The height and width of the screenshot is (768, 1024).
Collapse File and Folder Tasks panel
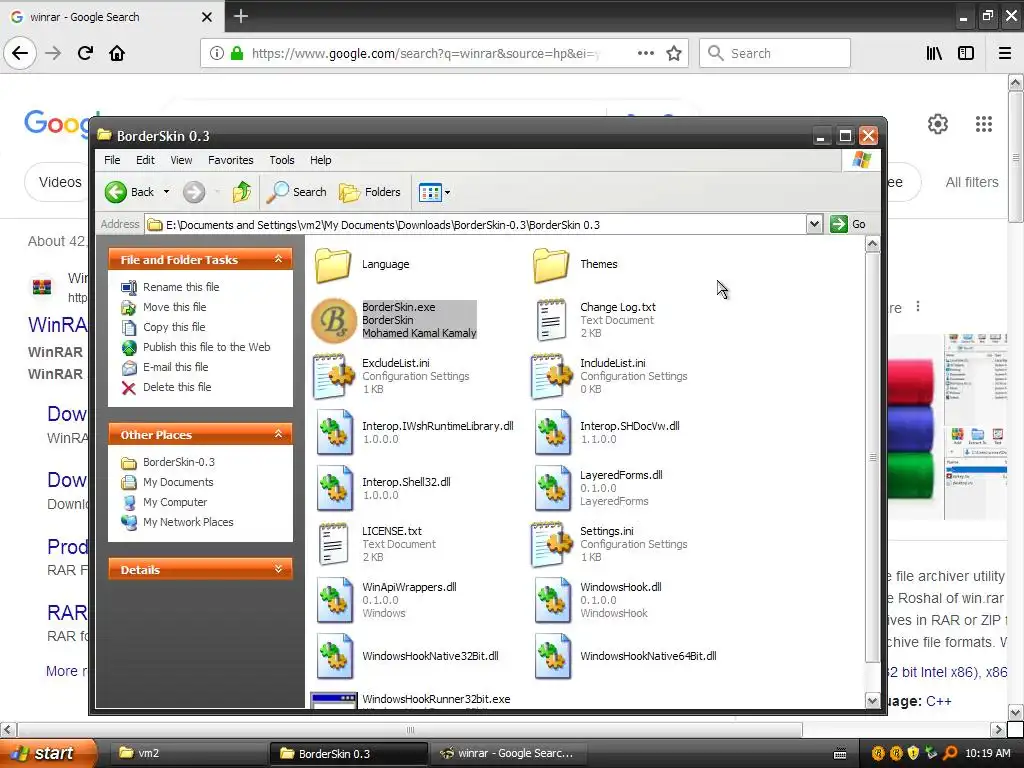pos(279,259)
